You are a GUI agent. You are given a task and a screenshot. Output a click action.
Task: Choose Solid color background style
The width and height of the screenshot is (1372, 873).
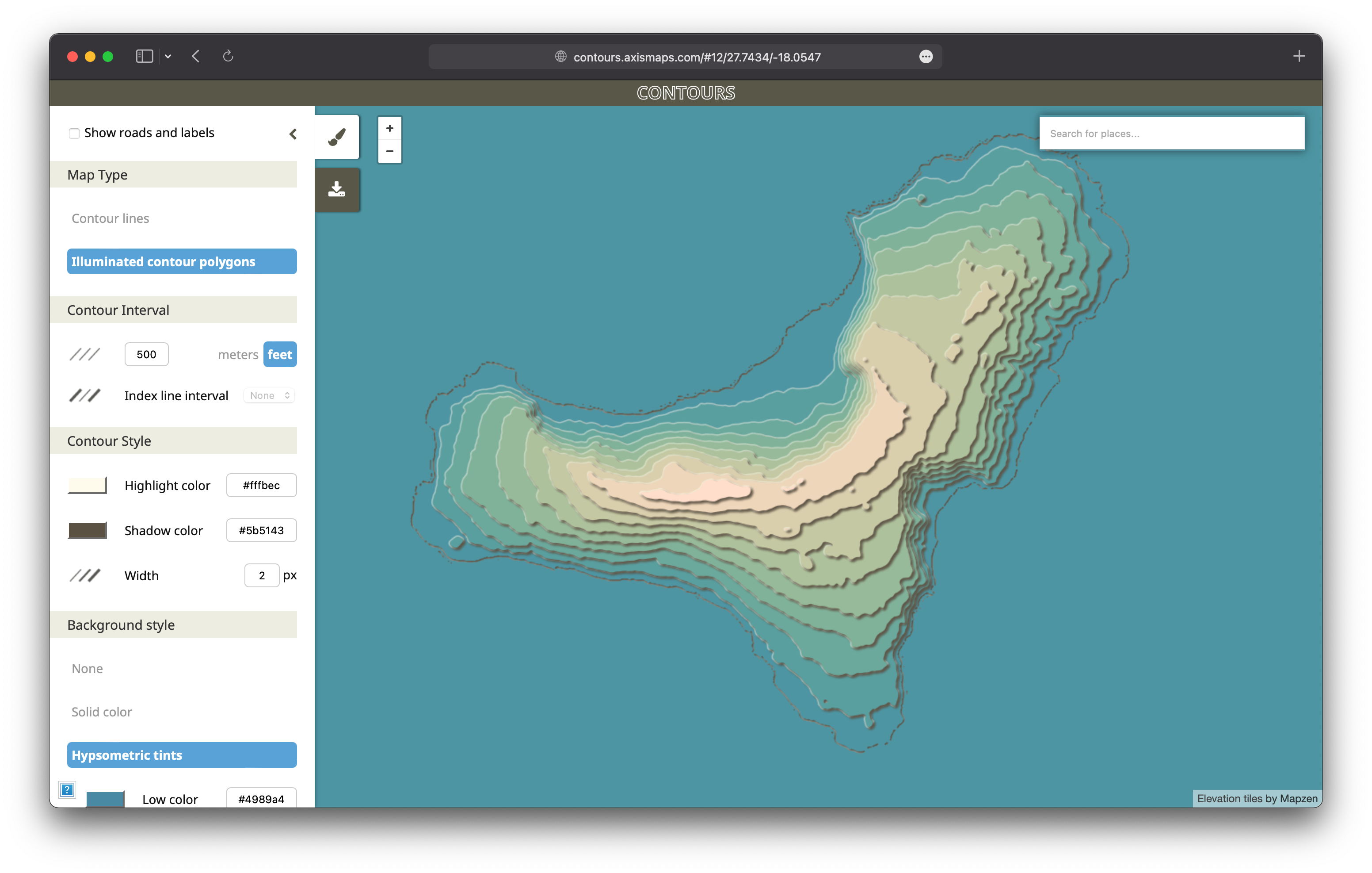pos(101,712)
